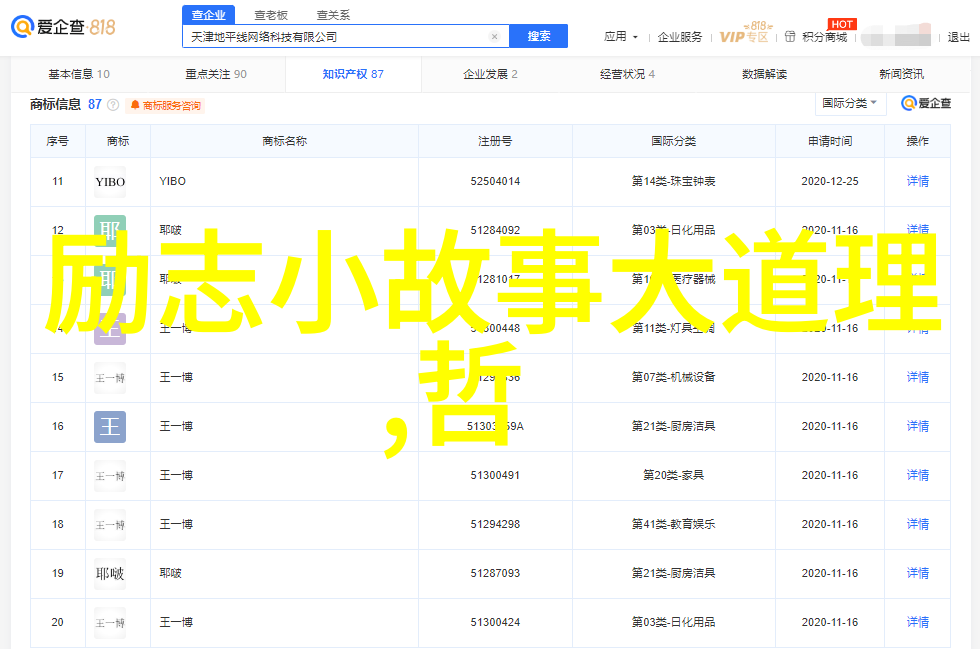
Task: Open trademark image in row 17
Action: (110, 476)
